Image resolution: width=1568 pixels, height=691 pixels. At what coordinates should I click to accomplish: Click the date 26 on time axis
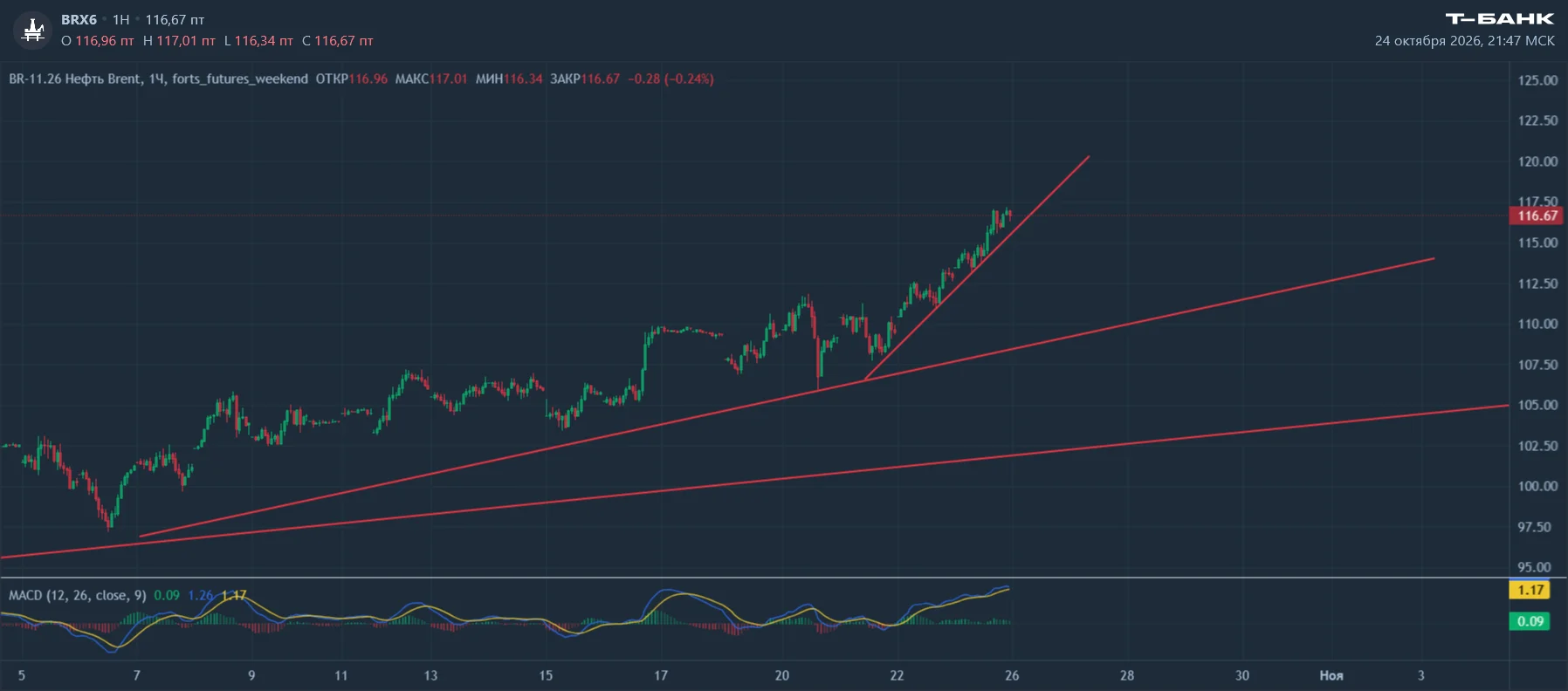click(1012, 675)
